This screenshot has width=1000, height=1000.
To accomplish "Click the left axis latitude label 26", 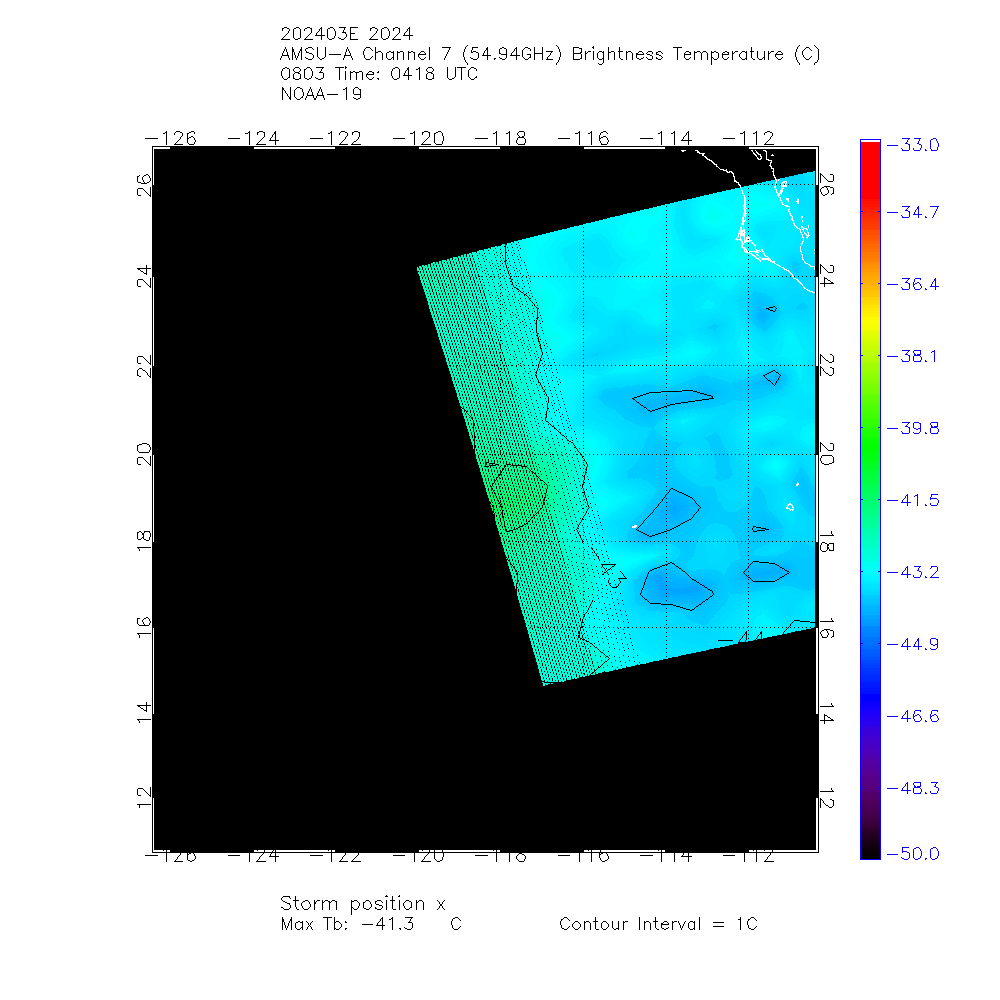I will 144,185.
